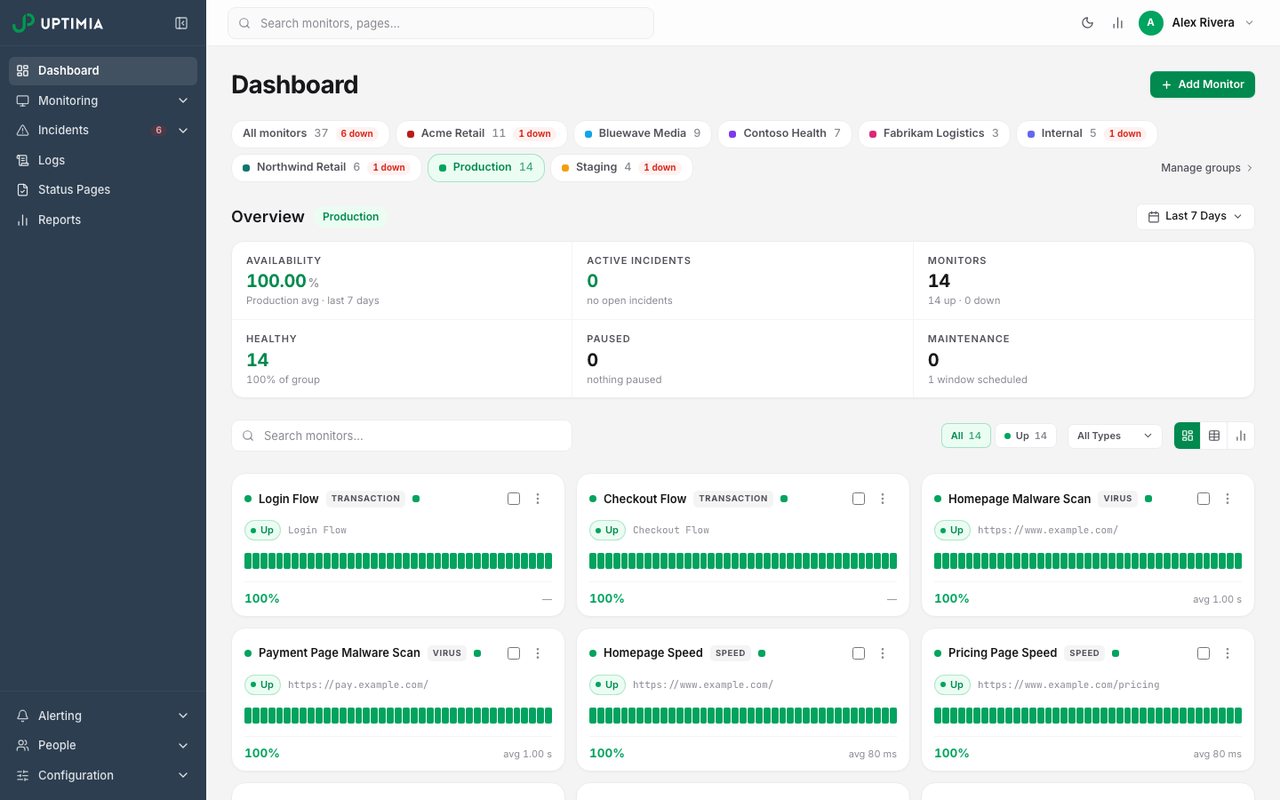Collapse the sidebar with the panel icon

click(181, 23)
